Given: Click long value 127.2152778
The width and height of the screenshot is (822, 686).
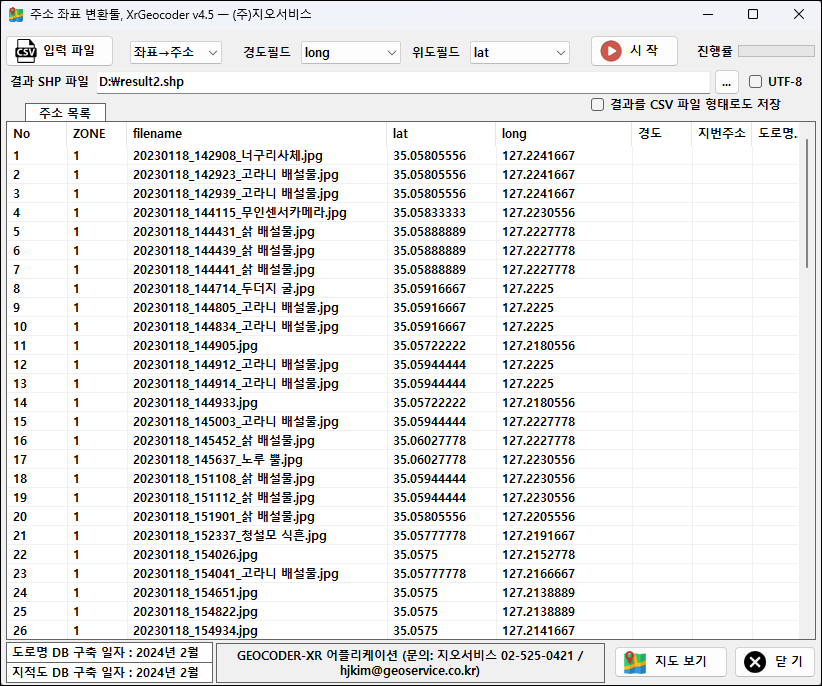Looking at the screenshot, I should [538, 554].
